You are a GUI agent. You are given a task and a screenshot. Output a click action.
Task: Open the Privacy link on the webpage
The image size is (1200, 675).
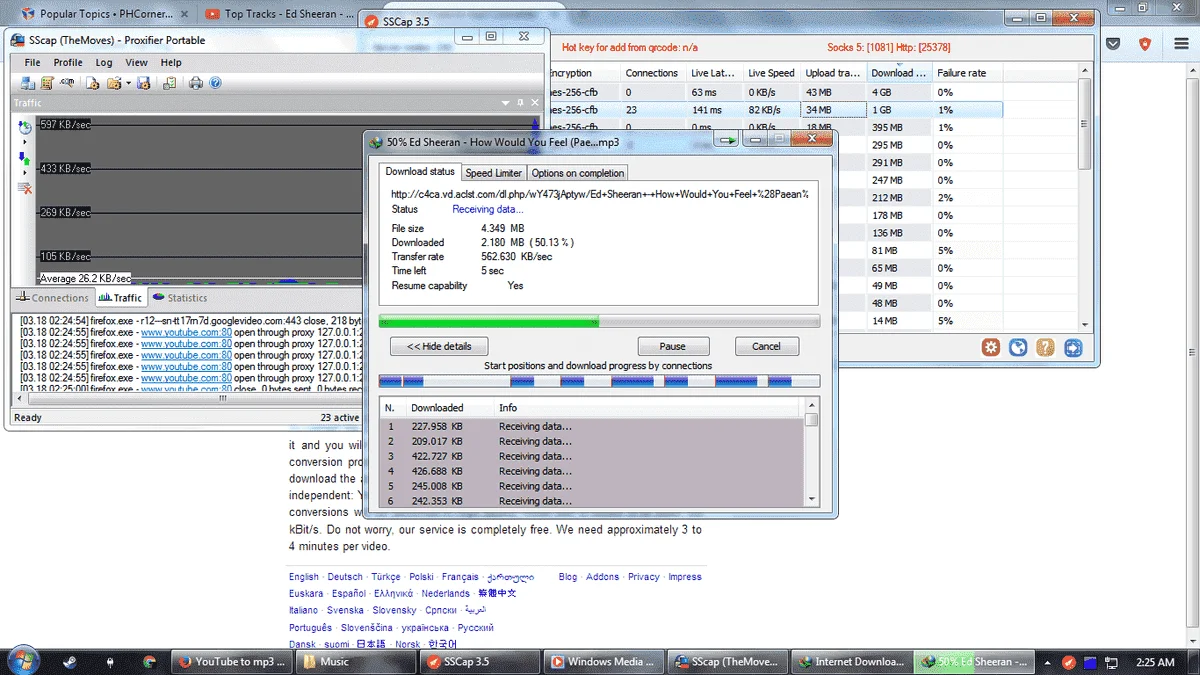644,577
